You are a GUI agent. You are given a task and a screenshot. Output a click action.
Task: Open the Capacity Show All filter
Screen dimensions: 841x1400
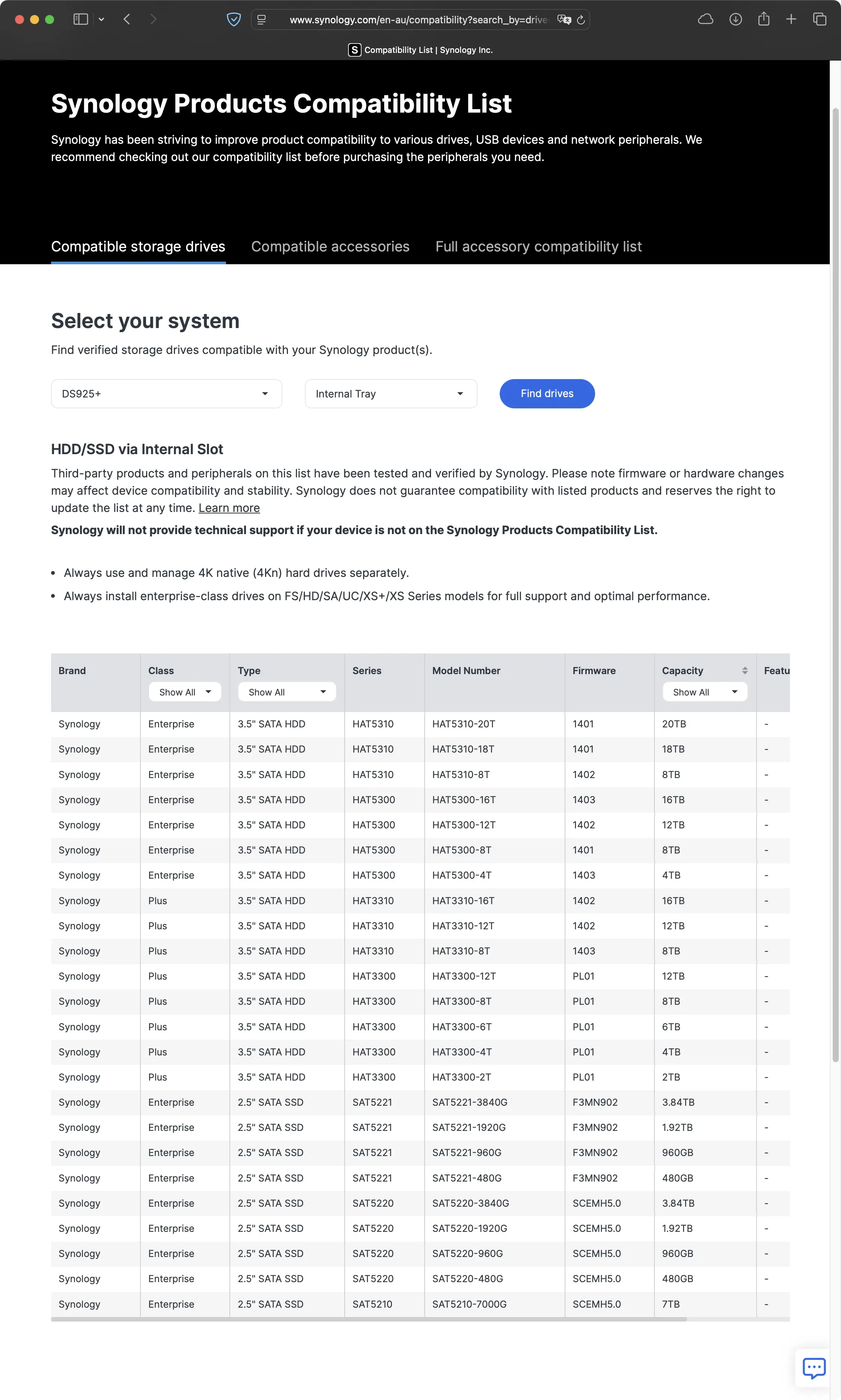pyautogui.click(x=705, y=692)
